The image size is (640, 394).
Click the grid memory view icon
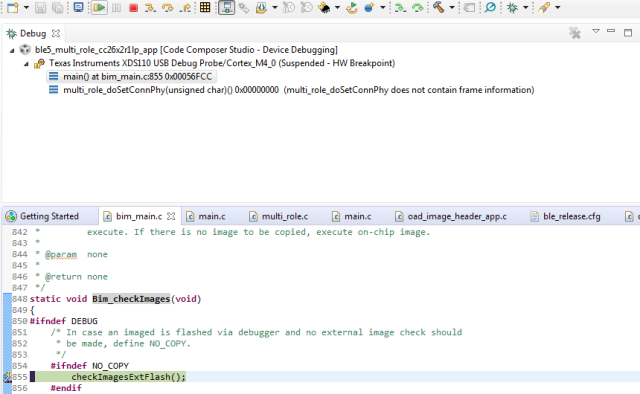pyautogui.click(x=205, y=7)
